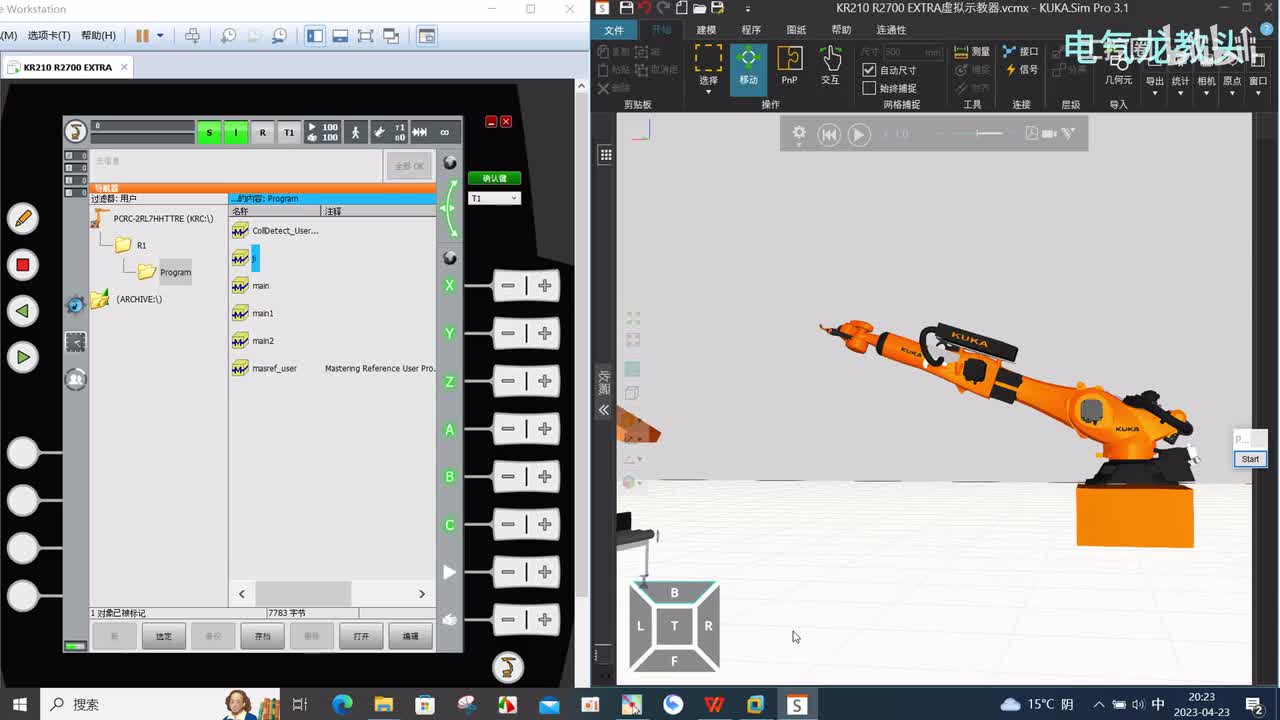Click the 存档 archive softkey
This screenshot has height=720, width=1280.
tap(263, 636)
